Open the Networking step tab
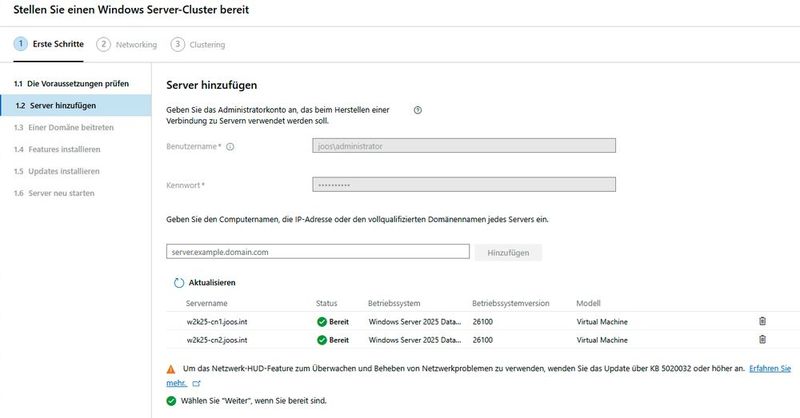800x418 pixels. [127, 44]
